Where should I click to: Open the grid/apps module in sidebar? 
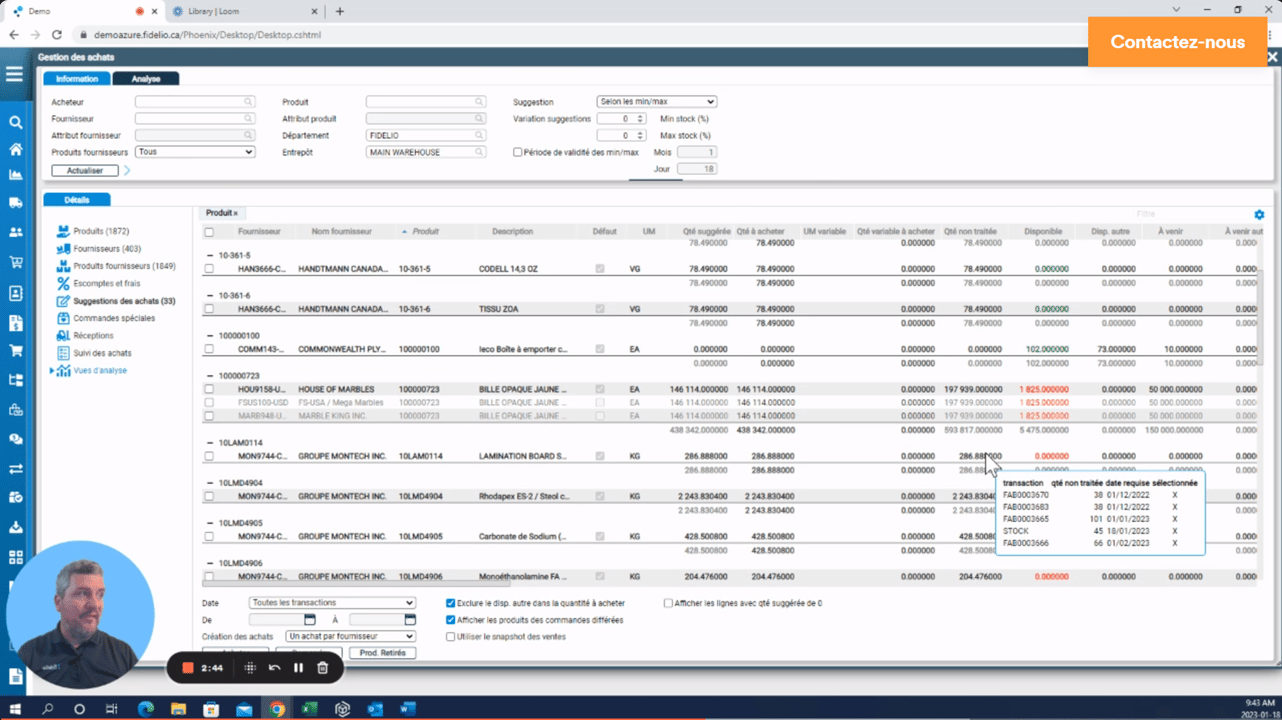click(15, 556)
